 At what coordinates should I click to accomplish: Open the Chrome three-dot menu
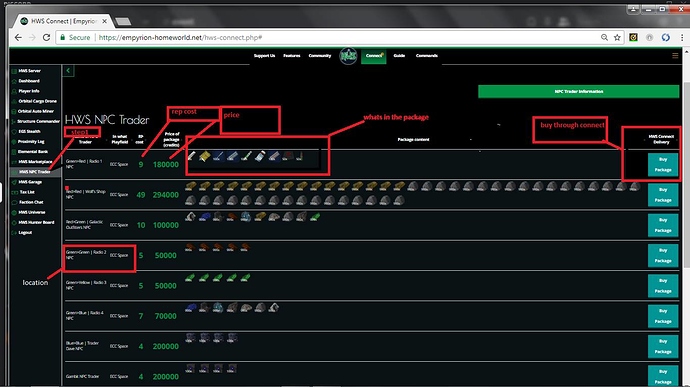pyautogui.click(x=682, y=37)
